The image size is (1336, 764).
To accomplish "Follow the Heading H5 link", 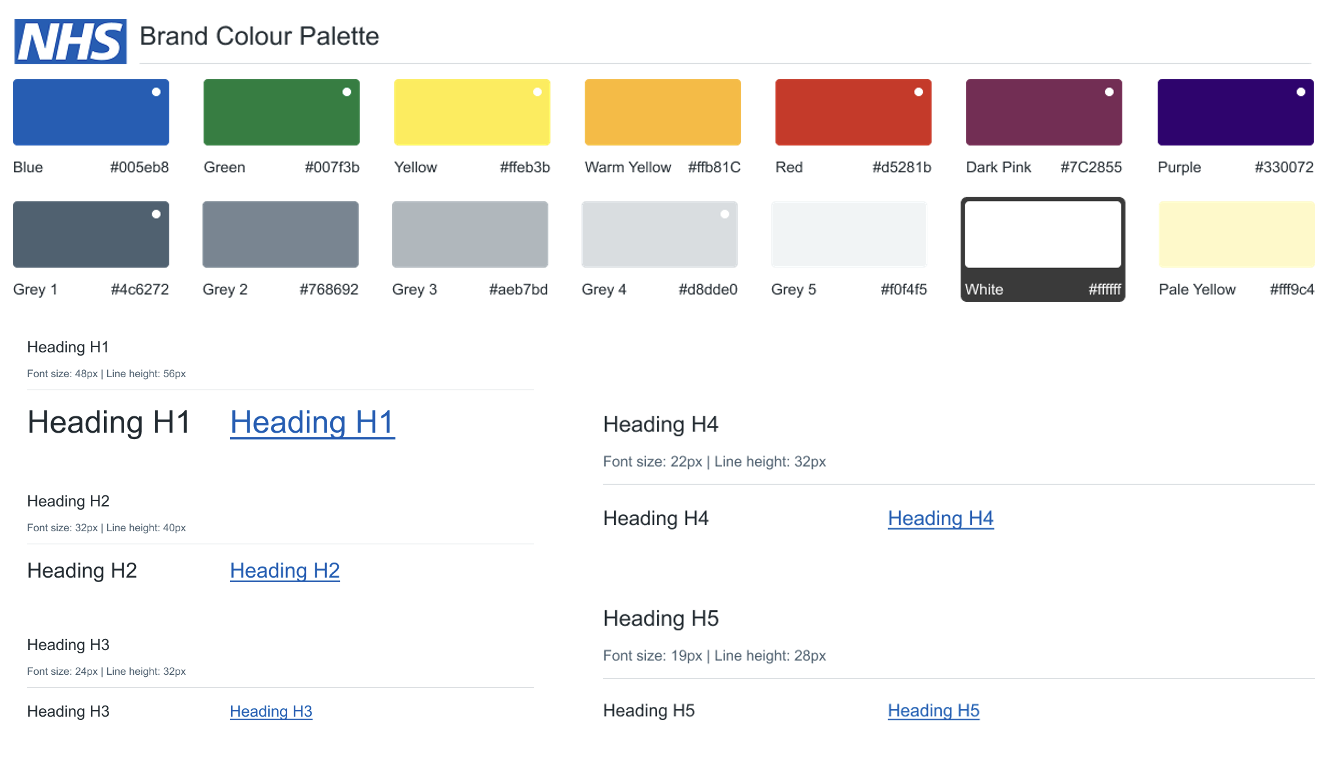I will point(933,710).
